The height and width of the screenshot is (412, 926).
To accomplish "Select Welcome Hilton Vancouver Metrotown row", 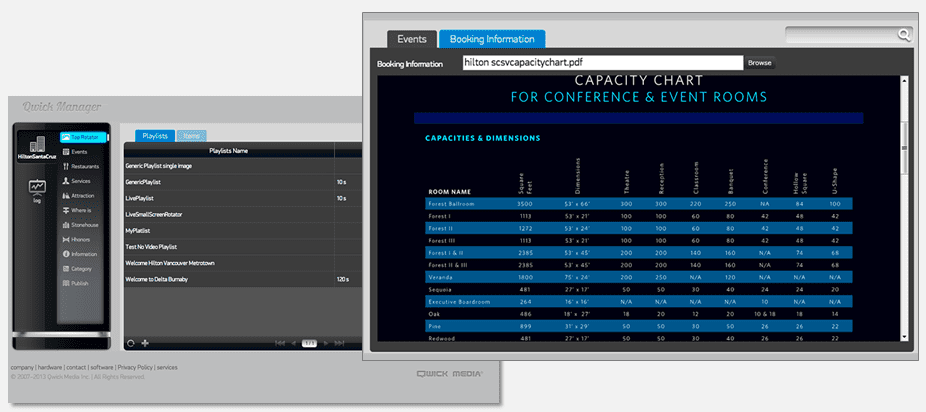I will click(x=243, y=263).
